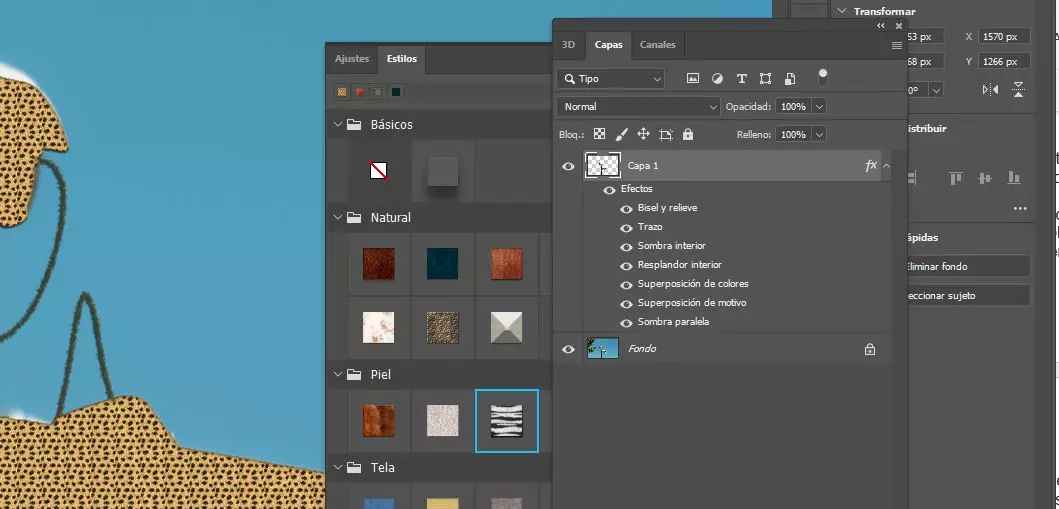This screenshot has height=509, width=1059.
Task: Flip horizontally icon in Transformar section
Action: (x=990, y=90)
